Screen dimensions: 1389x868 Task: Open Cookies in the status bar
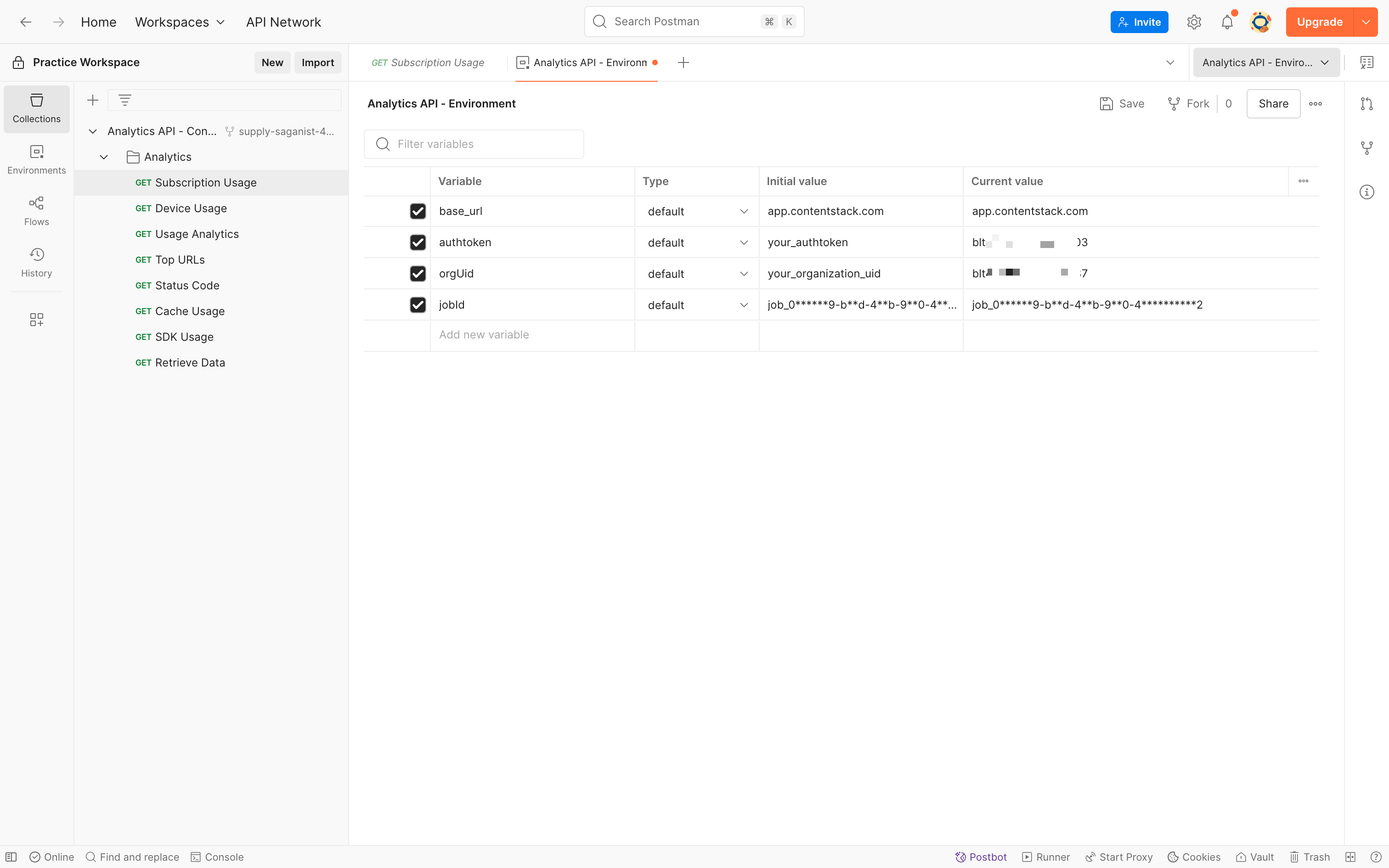pos(1194,857)
